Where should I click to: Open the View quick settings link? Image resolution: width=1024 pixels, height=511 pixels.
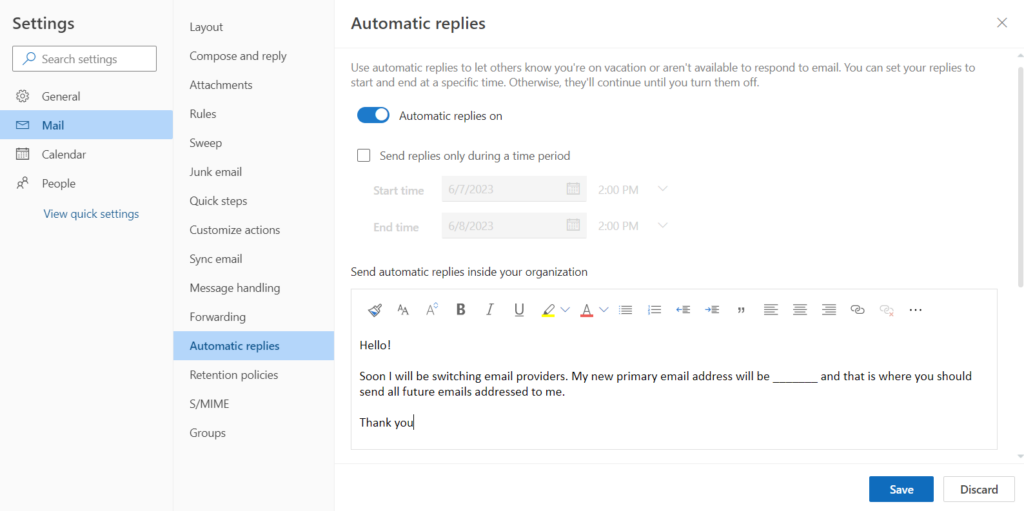91,214
